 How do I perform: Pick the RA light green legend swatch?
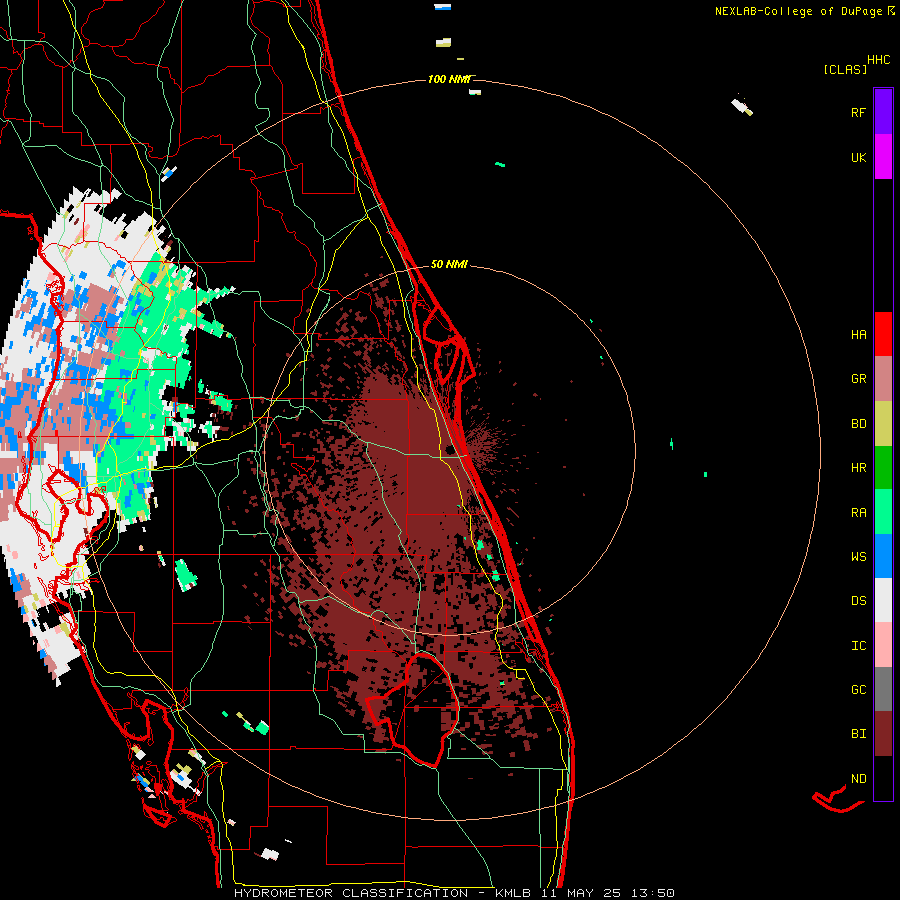pos(883,512)
